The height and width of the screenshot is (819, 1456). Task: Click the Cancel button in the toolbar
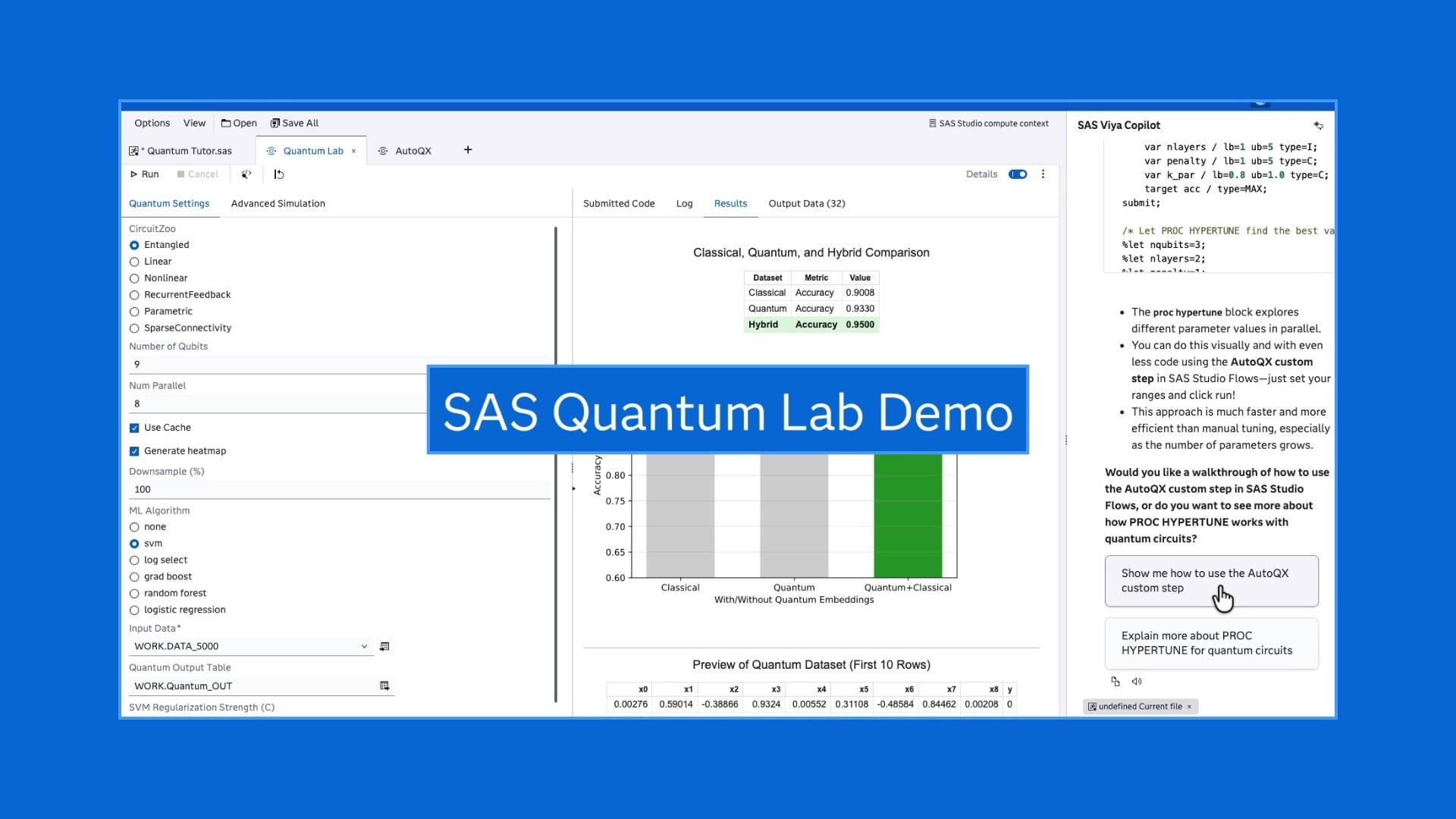(x=198, y=174)
